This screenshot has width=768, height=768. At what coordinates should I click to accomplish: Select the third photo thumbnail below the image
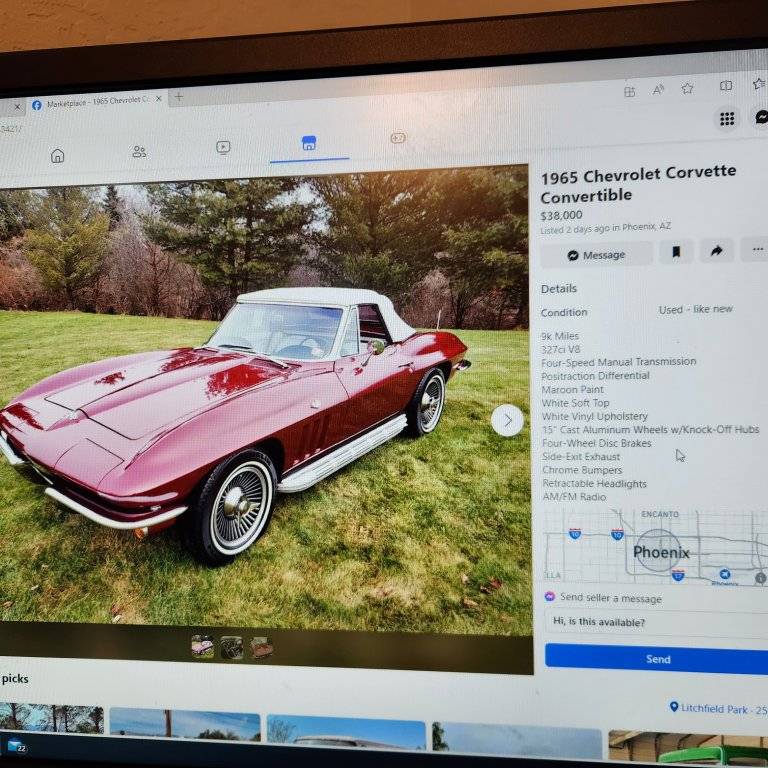262,647
